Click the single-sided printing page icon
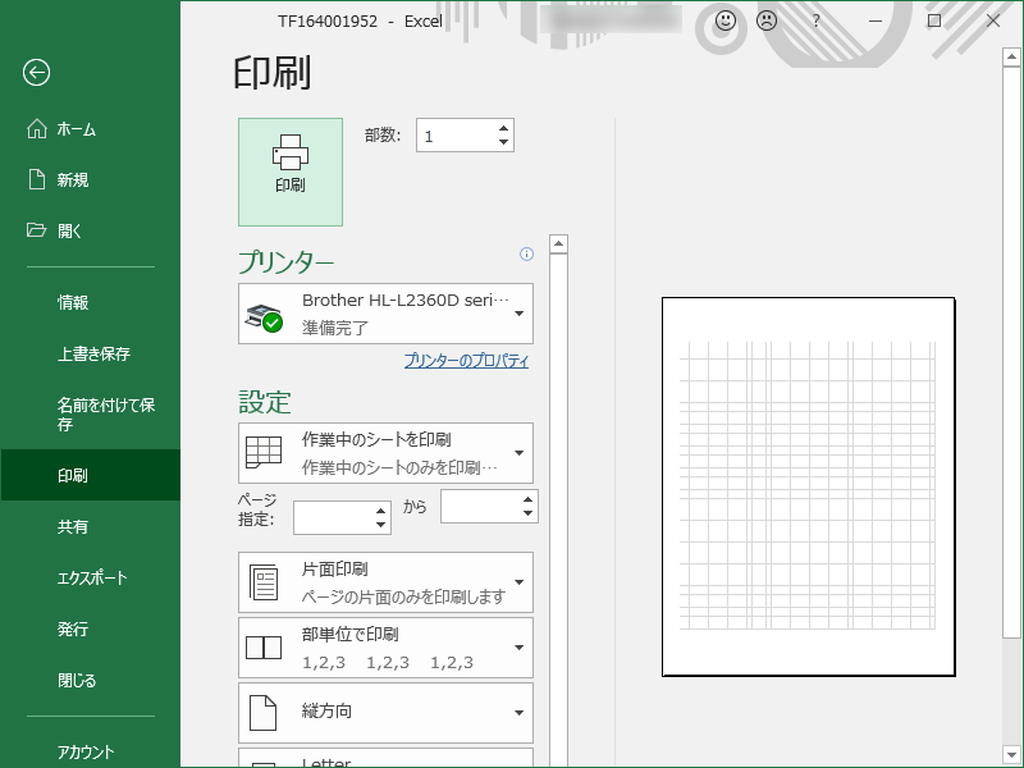 click(264, 582)
